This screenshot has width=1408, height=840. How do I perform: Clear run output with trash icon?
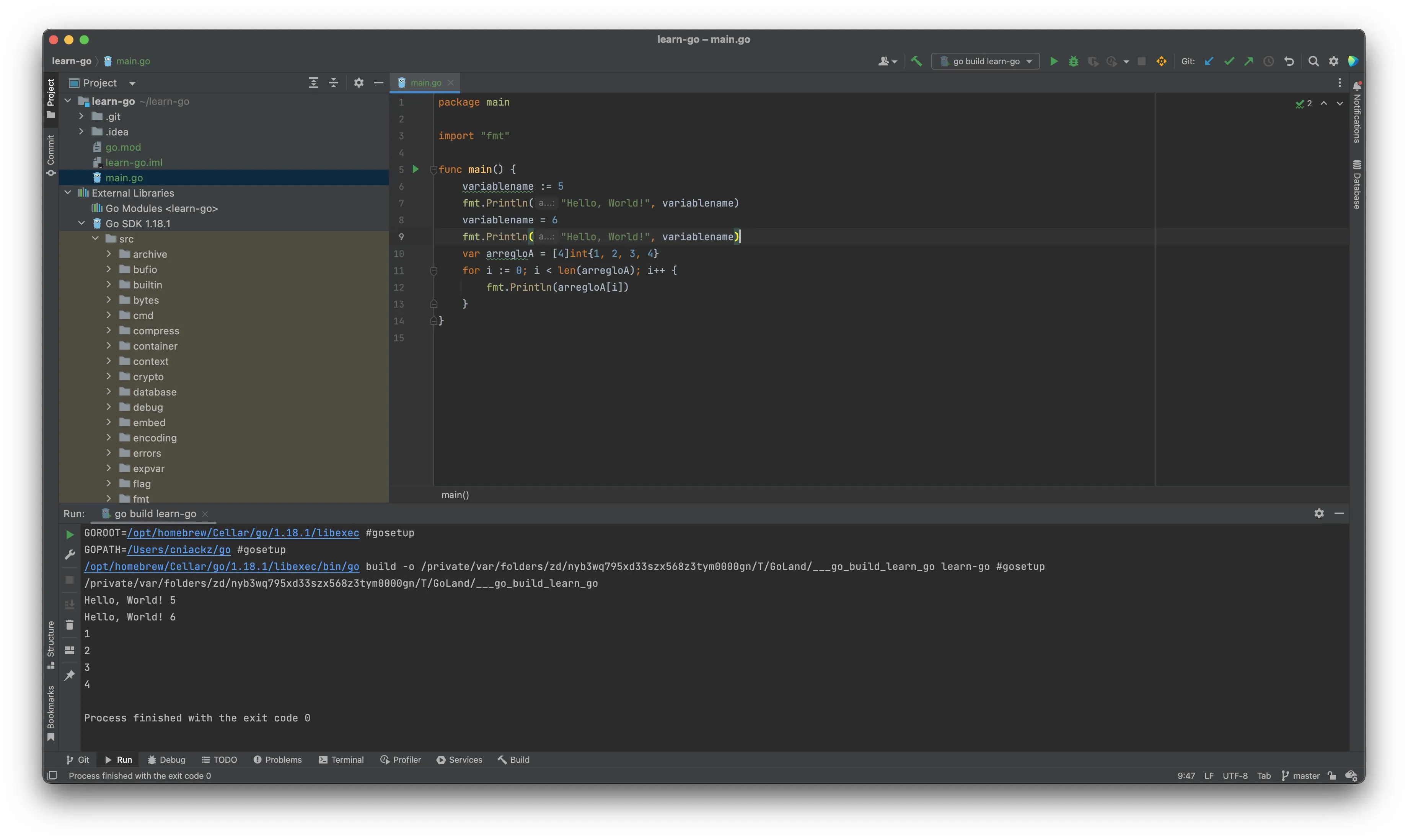(x=70, y=625)
